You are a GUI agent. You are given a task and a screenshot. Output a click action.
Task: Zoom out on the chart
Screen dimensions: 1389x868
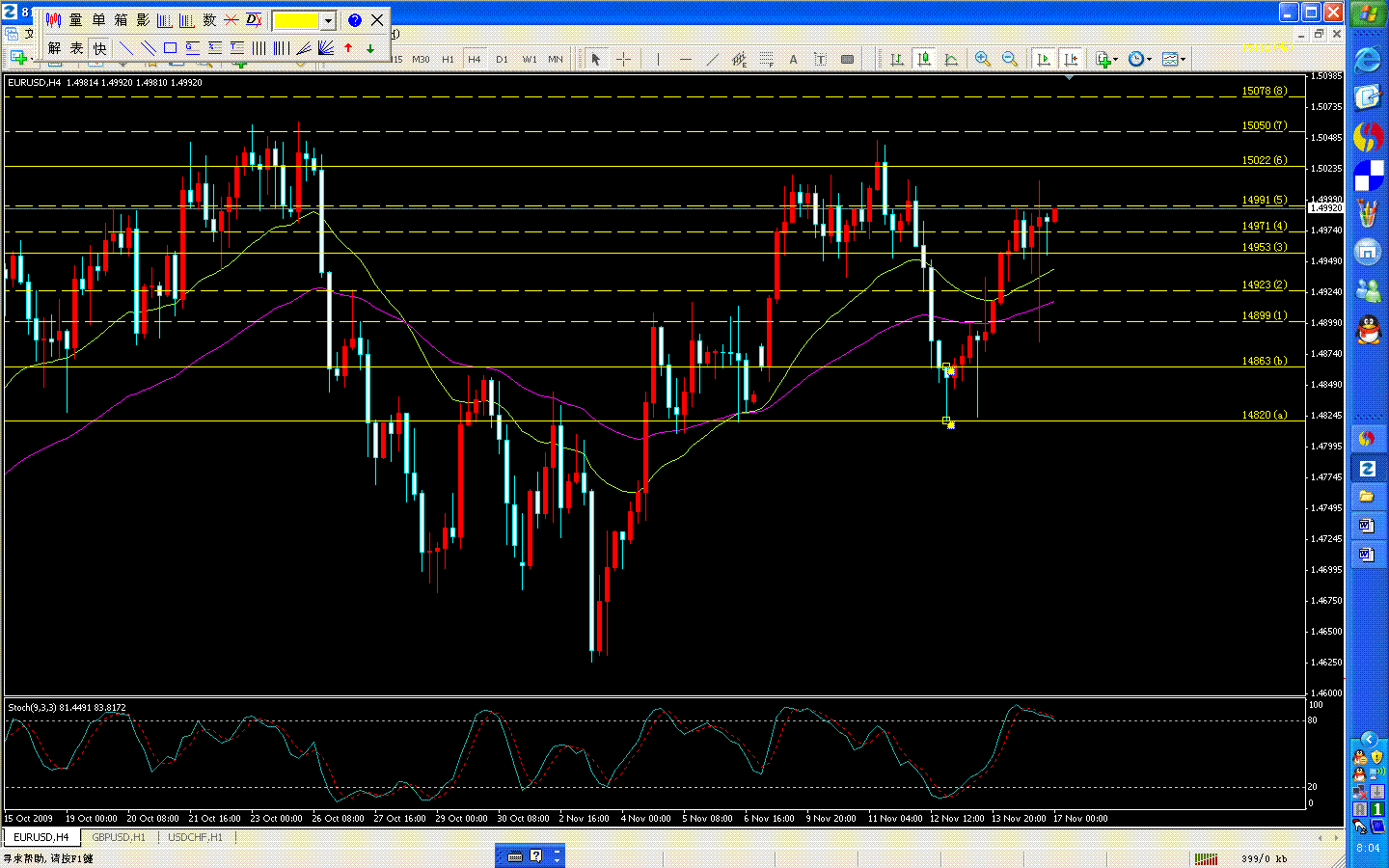pyautogui.click(x=1010, y=60)
